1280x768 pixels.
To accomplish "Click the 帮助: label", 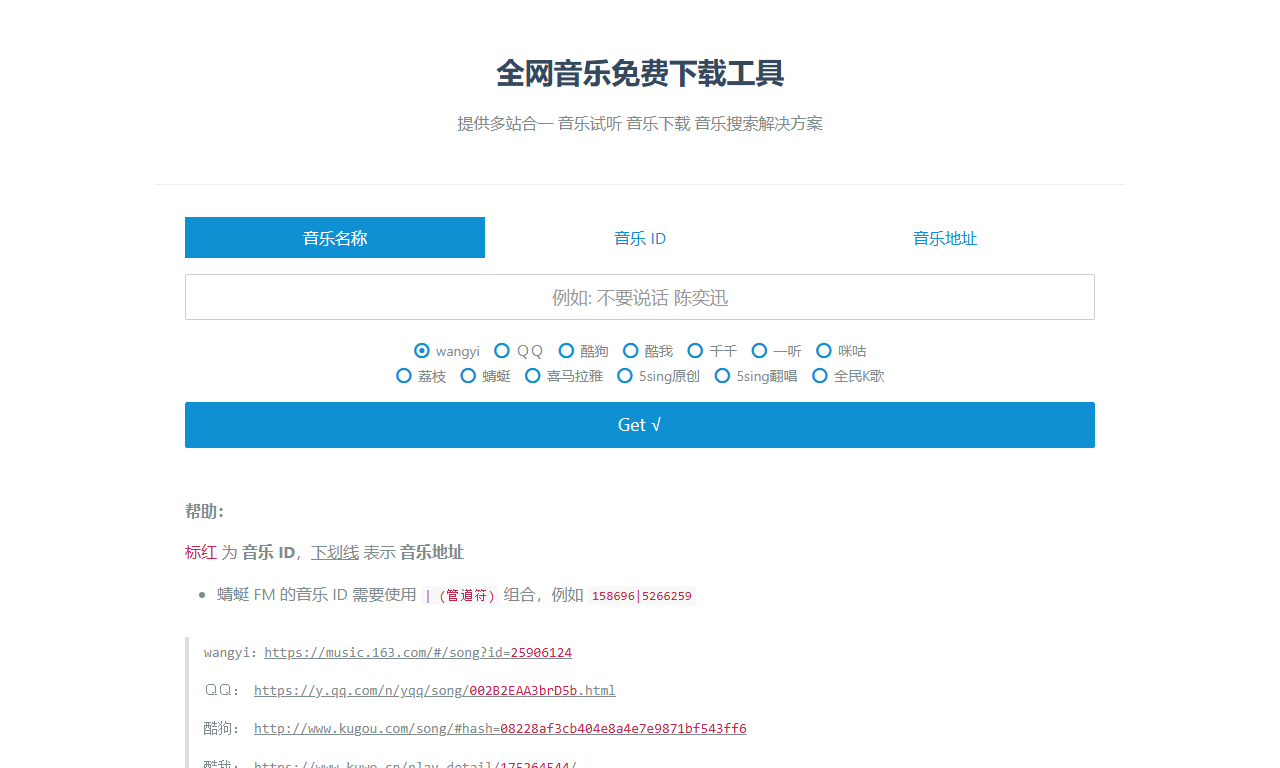I will (x=205, y=511).
